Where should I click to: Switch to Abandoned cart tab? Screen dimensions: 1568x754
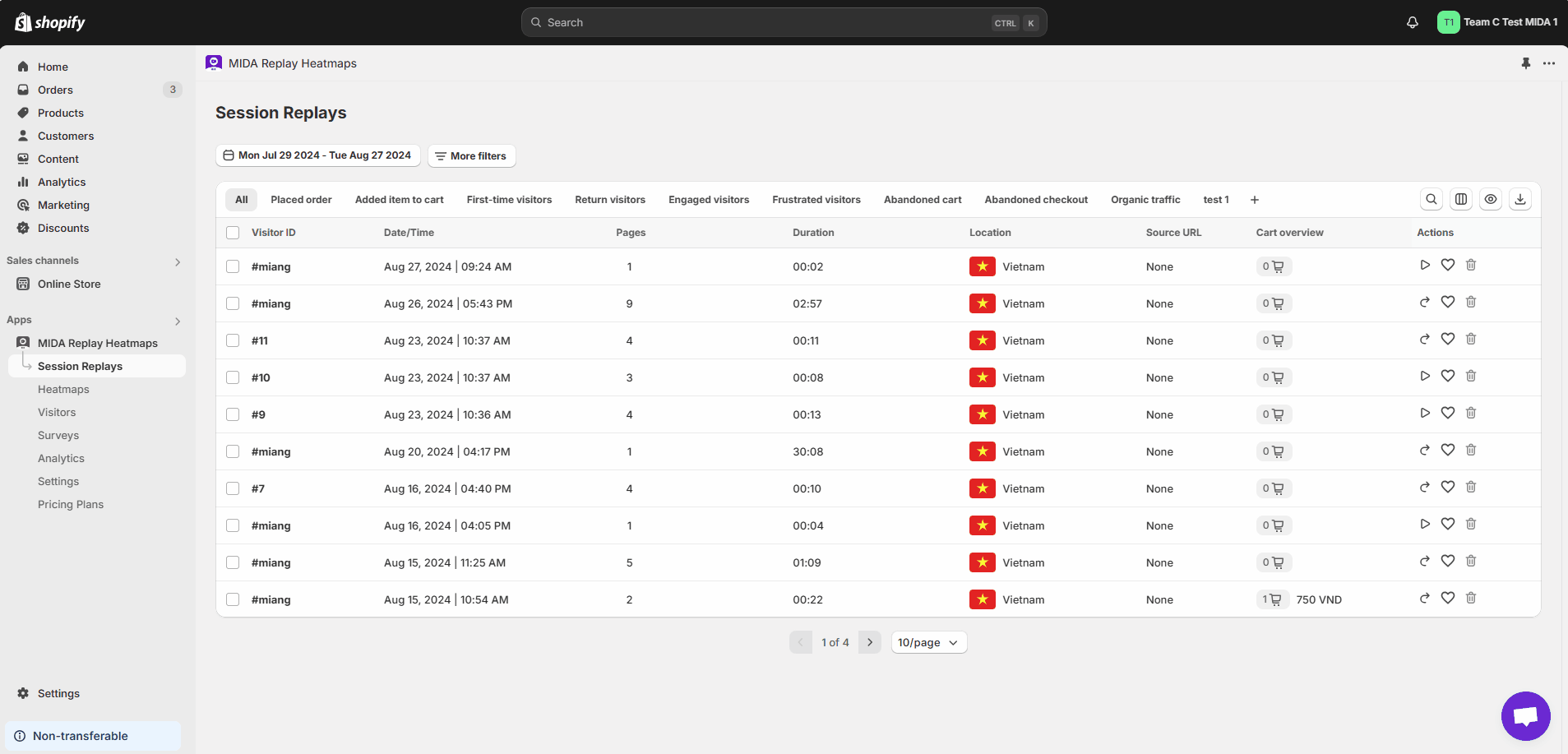pos(922,200)
